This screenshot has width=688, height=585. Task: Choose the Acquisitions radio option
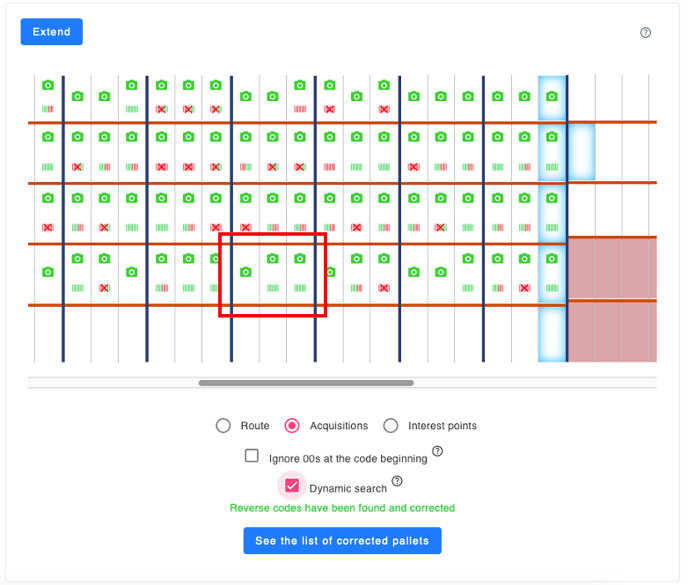(x=292, y=426)
